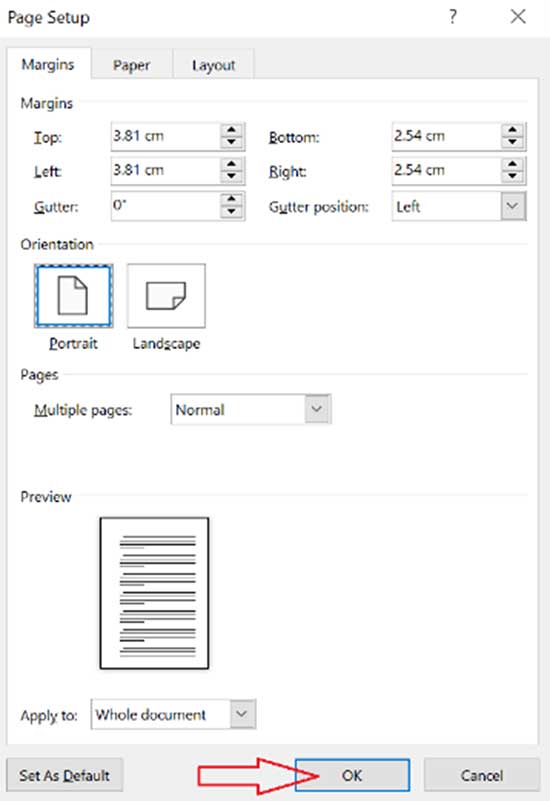
Task: Increase the Gutter value with up arrow
Action: [x=232, y=199]
